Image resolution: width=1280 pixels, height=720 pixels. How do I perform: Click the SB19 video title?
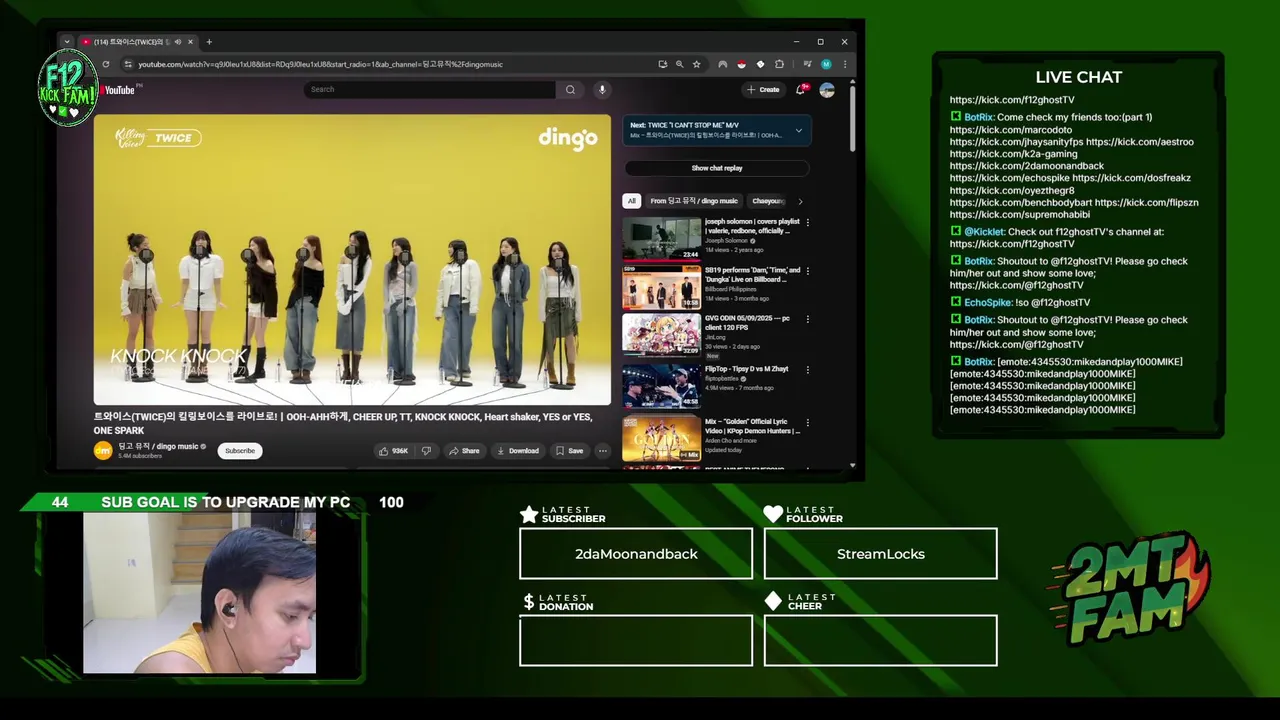[752, 275]
